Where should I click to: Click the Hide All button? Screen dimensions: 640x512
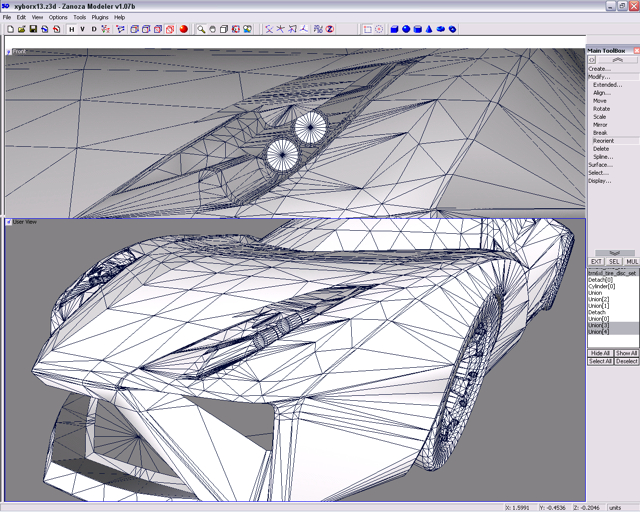click(600, 353)
